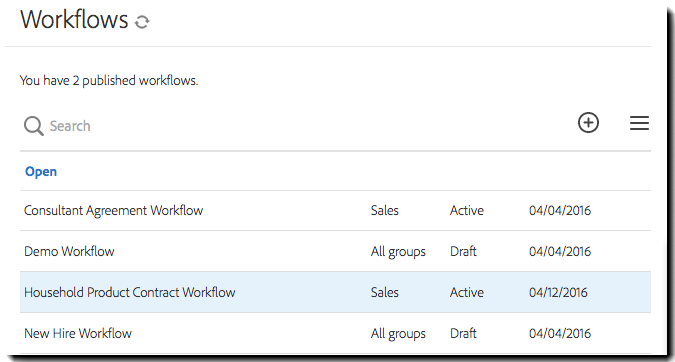Screen dimensions: 675x362
Task: Click the plus icon to create workflow
Action: tap(588, 123)
